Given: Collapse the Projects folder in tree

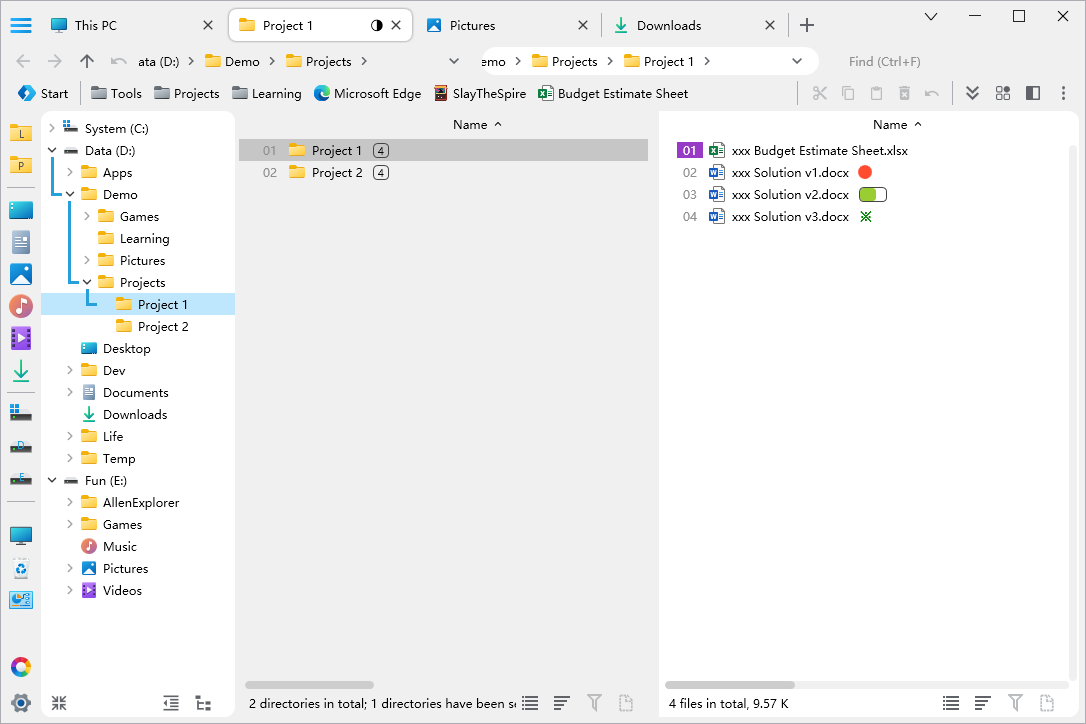Looking at the screenshot, I should tap(87, 283).
